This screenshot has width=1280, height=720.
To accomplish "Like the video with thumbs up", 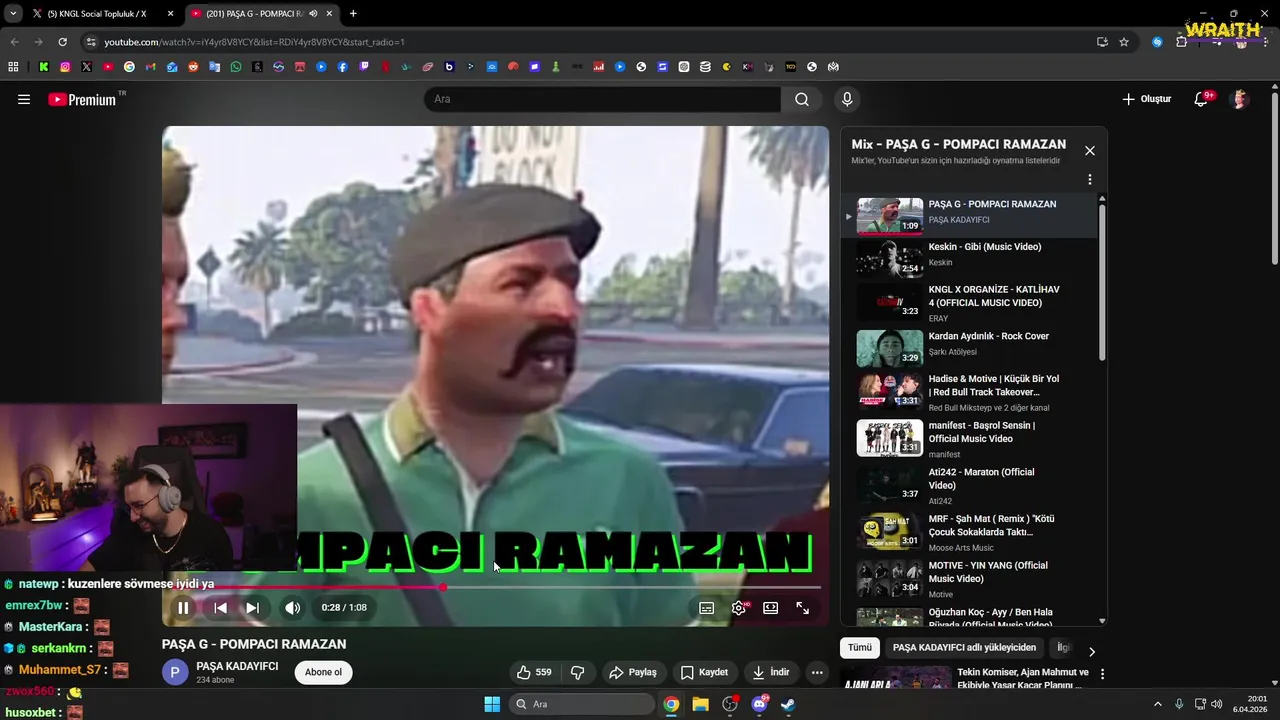I will point(533,672).
